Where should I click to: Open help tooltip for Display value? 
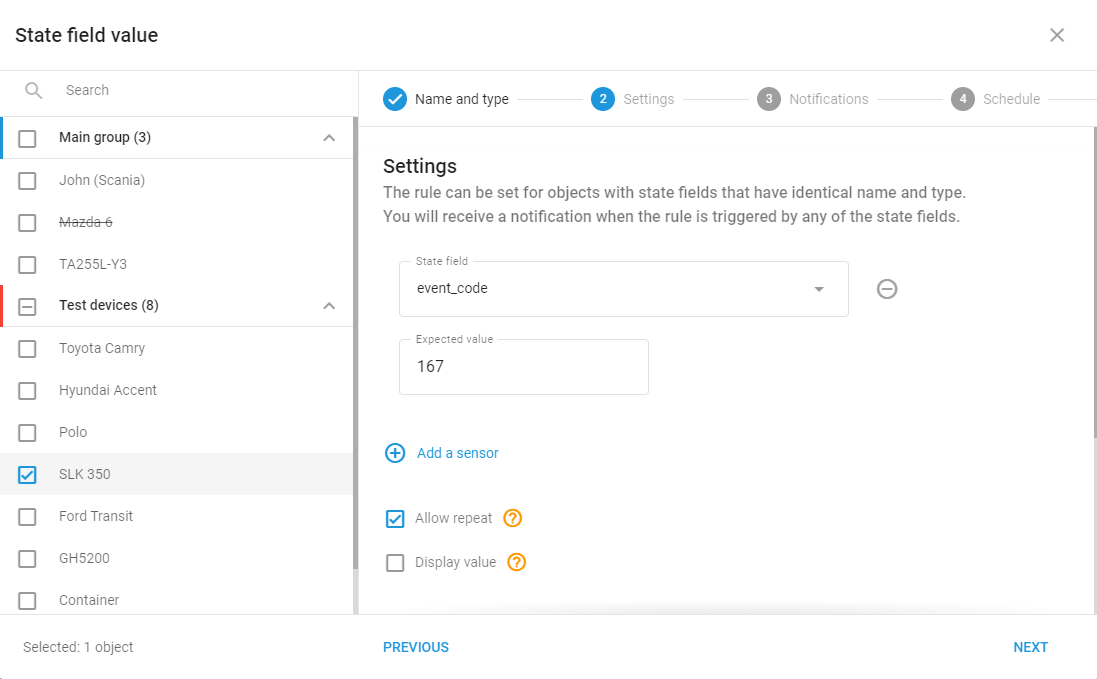[x=516, y=562]
